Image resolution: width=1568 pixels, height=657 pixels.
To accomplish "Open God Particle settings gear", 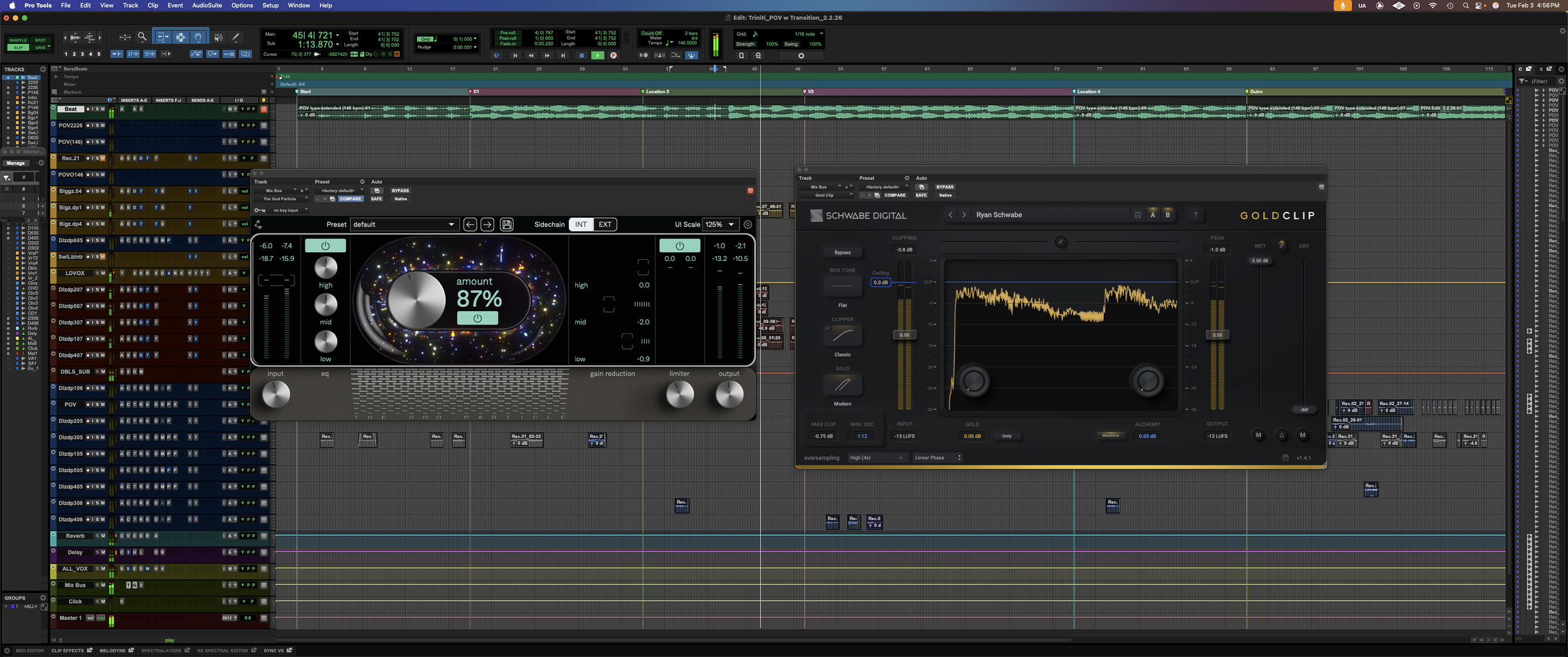I will pos(748,225).
